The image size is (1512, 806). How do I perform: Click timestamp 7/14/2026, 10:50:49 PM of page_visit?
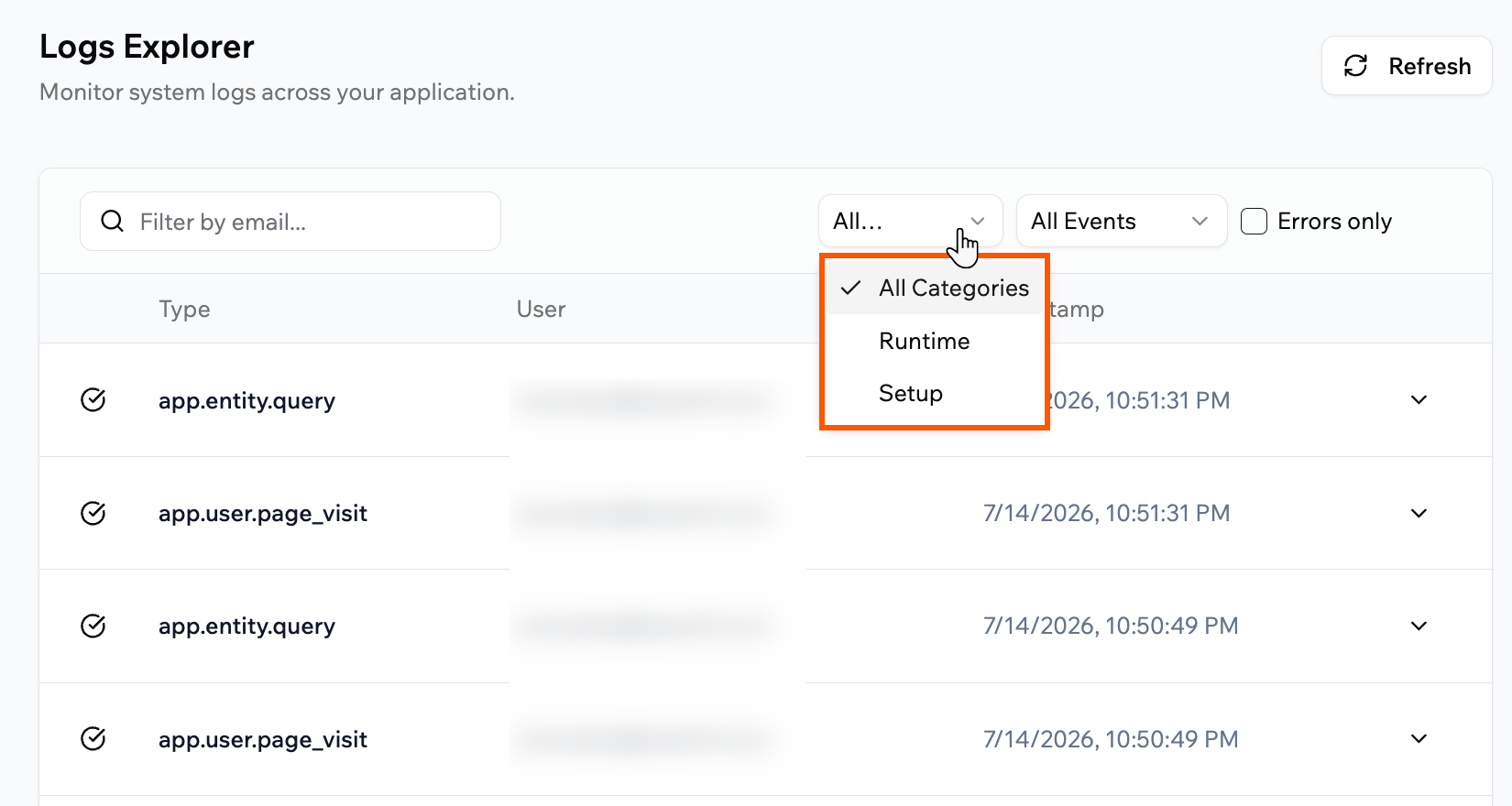tap(1111, 739)
